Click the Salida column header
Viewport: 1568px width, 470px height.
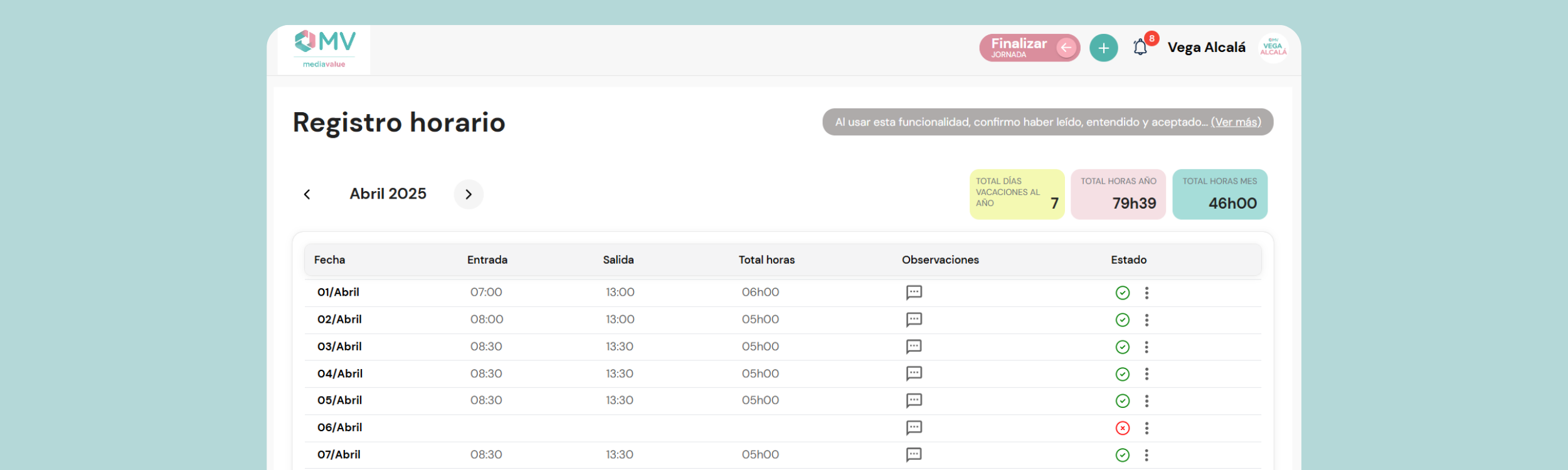pos(618,260)
